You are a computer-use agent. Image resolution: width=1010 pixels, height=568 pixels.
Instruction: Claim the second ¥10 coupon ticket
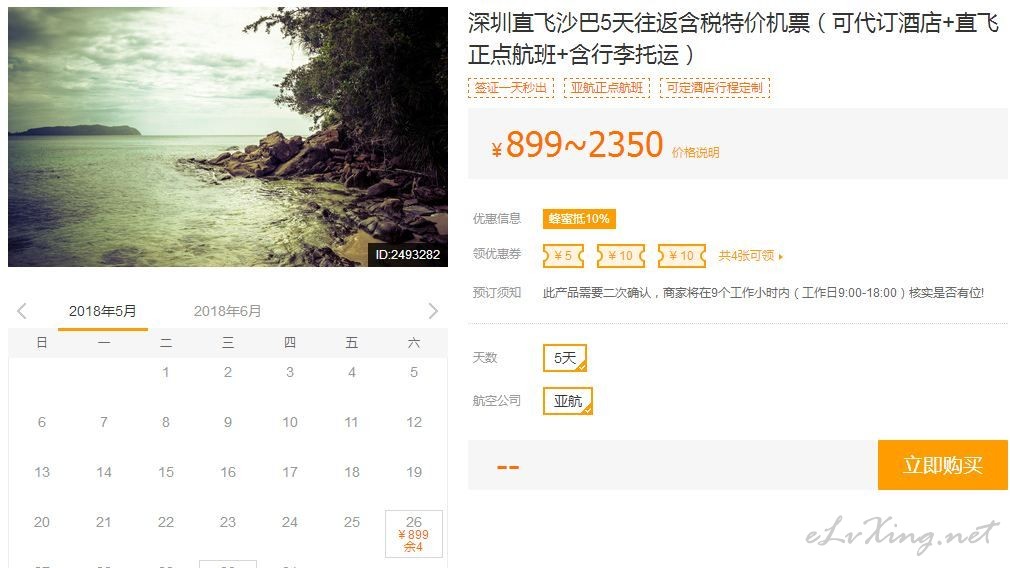(681, 256)
